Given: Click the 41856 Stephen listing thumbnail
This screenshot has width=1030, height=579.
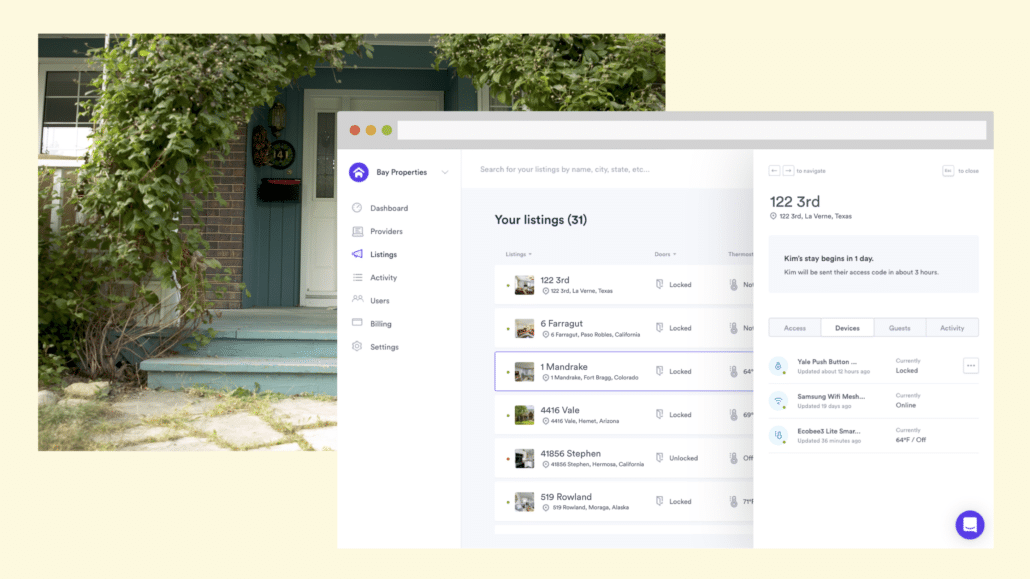Looking at the screenshot, I should point(524,458).
